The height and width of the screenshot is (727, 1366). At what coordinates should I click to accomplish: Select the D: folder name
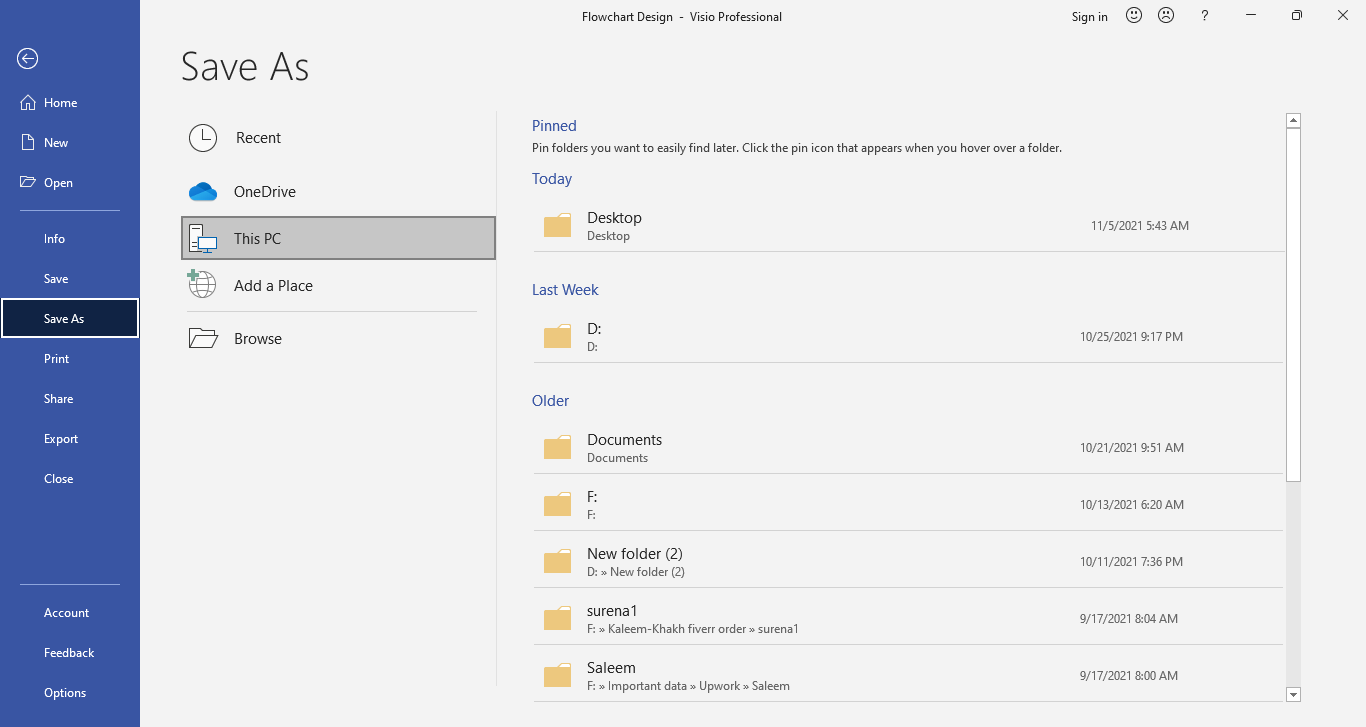tap(594, 329)
